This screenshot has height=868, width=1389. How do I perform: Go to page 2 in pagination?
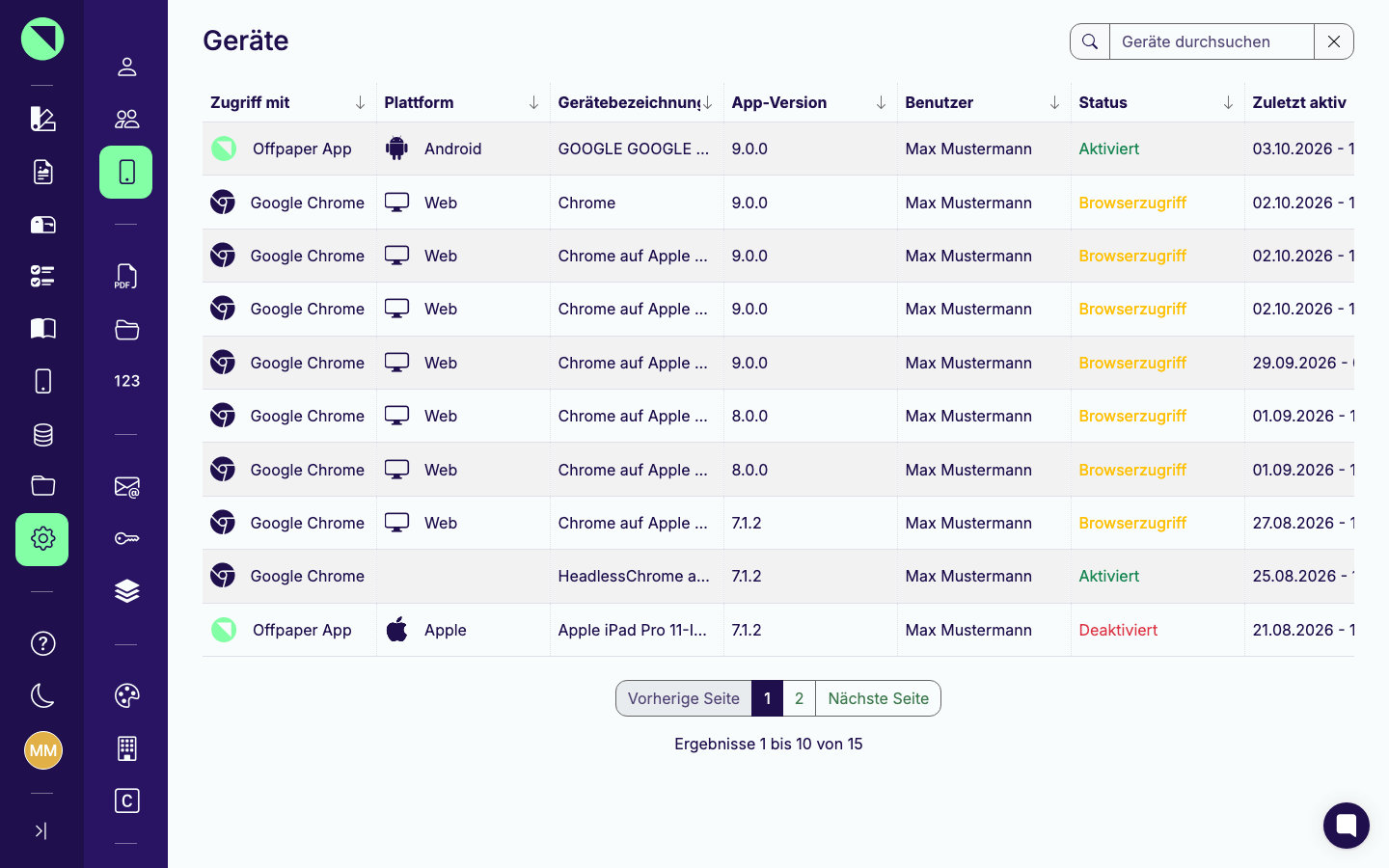pyautogui.click(x=799, y=698)
